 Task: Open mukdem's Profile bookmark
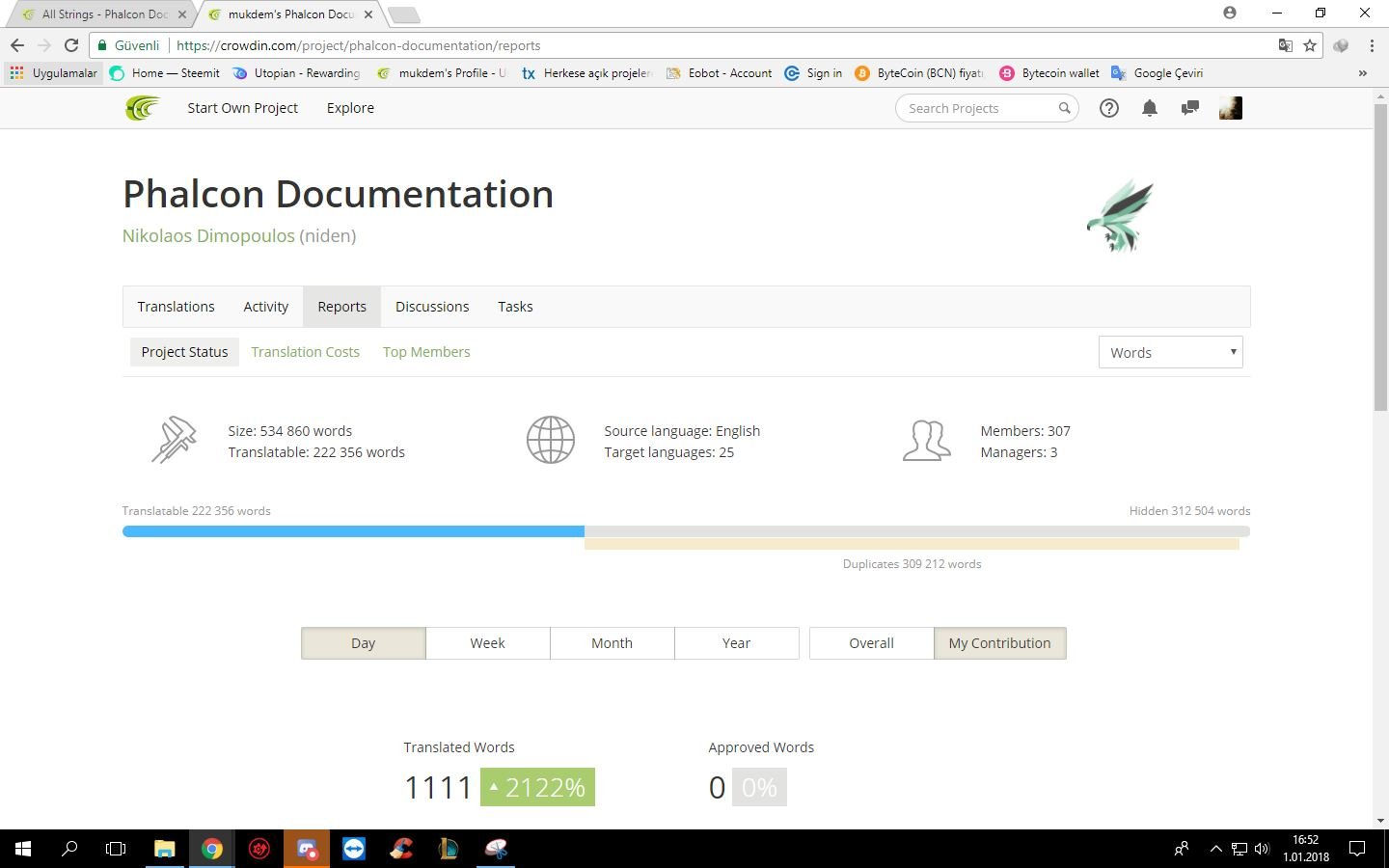pyautogui.click(x=441, y=73)
